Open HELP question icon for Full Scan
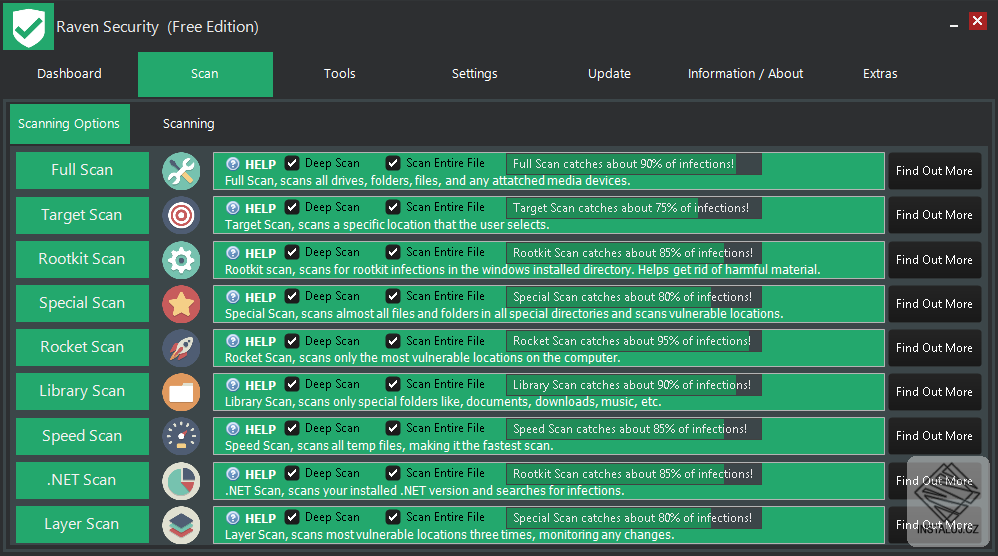This screenshot has width=998, height=556. [x=233, y=163]
